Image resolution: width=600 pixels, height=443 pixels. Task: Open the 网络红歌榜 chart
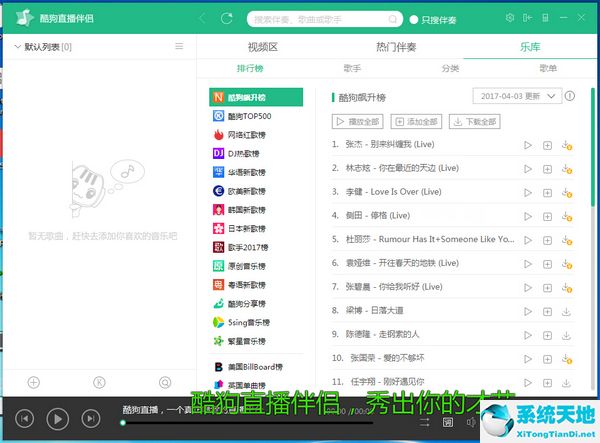point(256,135)
